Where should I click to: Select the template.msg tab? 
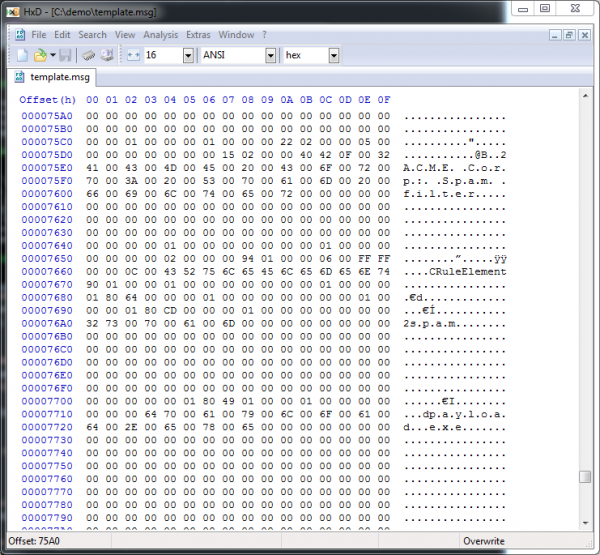tap(52, 77)
